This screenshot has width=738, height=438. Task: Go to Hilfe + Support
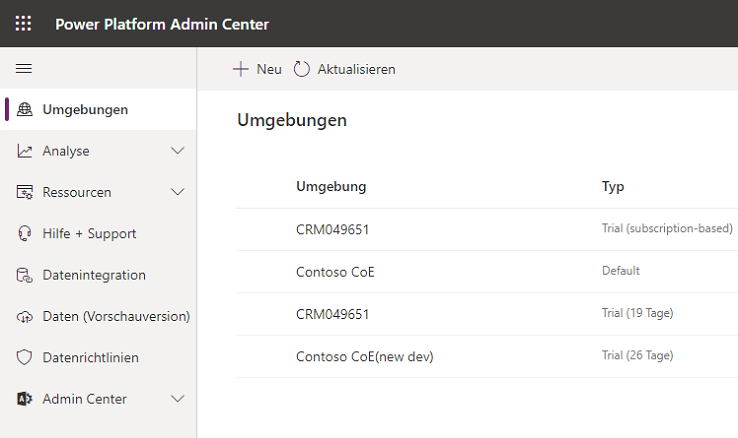(x=98, y=233)
